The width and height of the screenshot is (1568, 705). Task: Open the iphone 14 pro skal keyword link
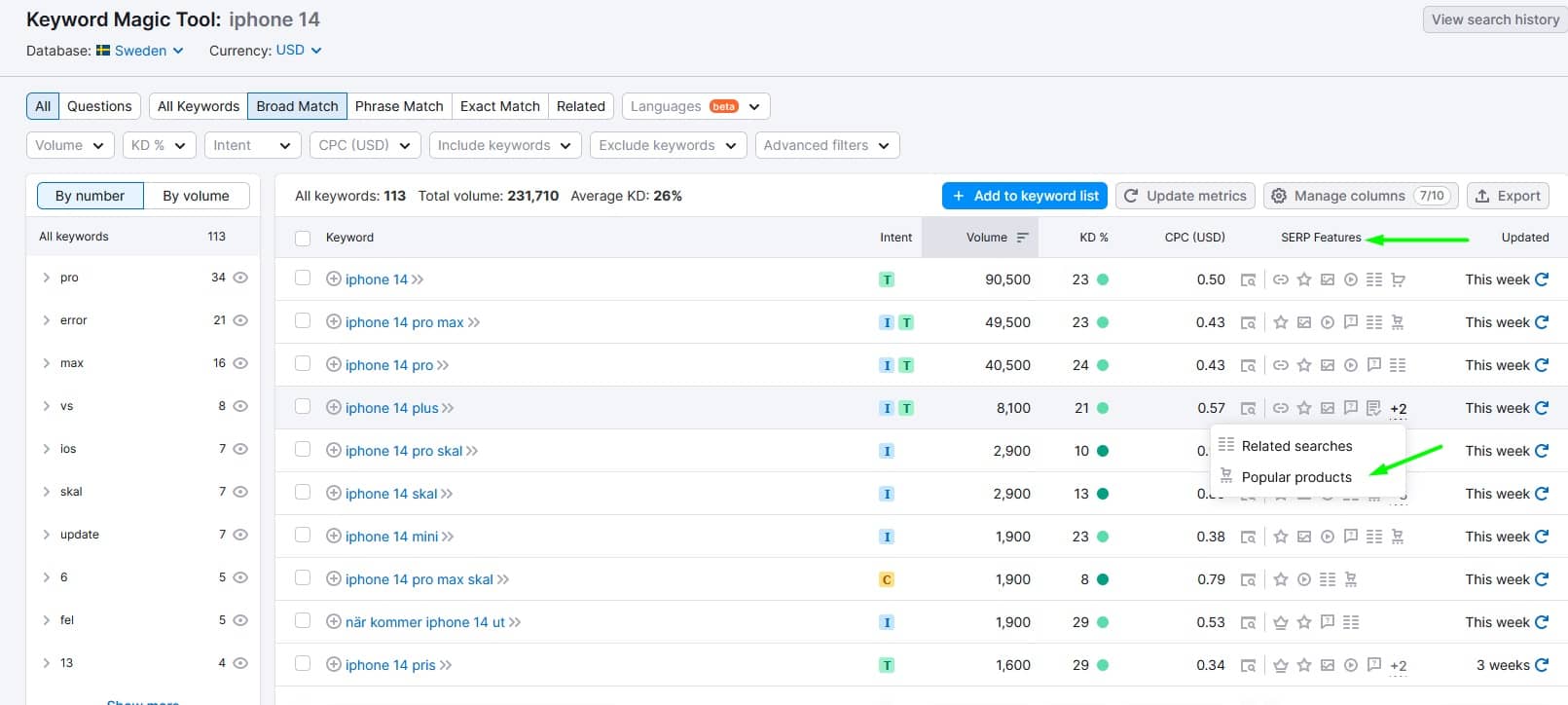404,451
